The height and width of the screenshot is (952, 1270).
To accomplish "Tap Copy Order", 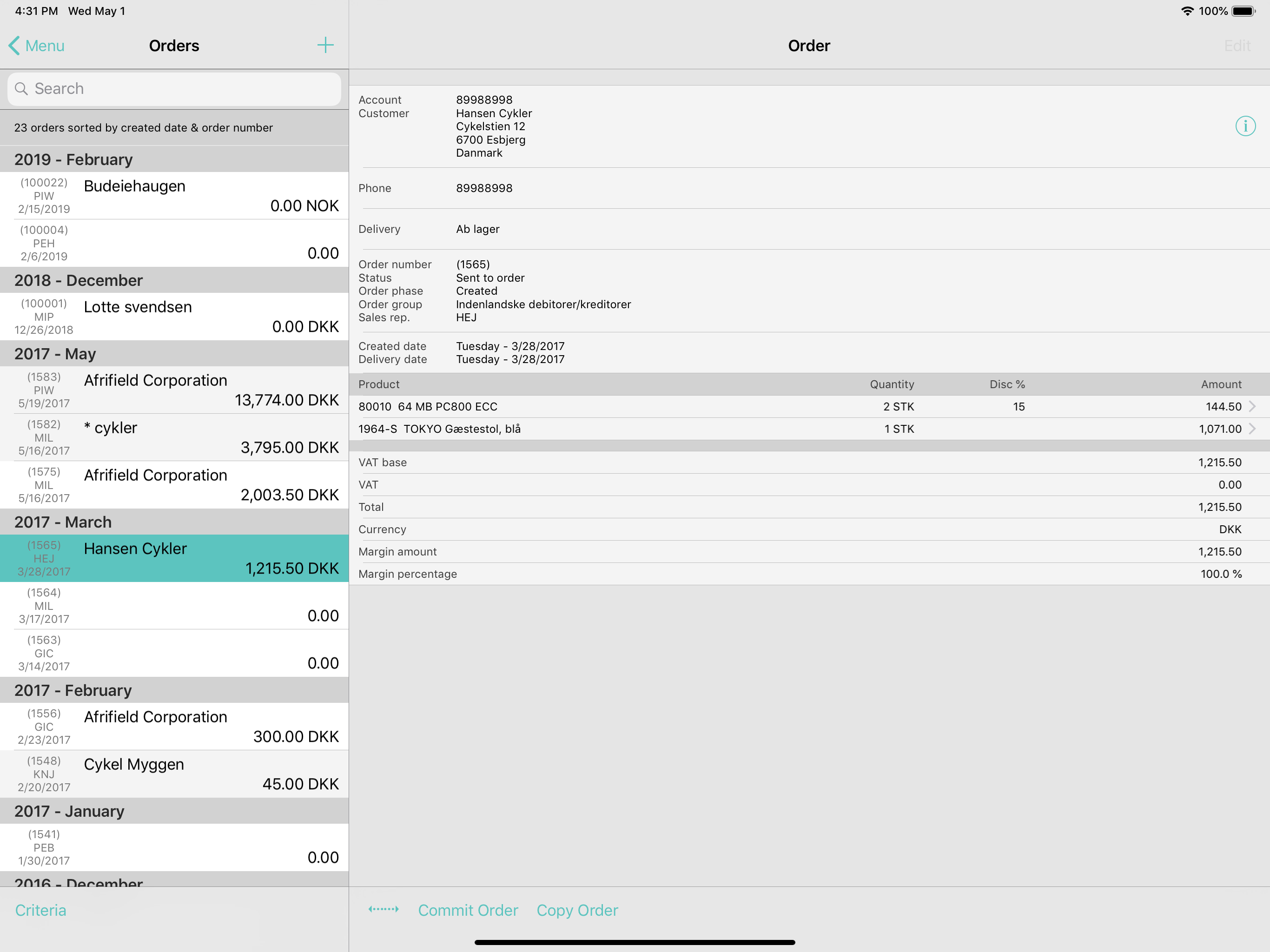I will coord(577,910).
